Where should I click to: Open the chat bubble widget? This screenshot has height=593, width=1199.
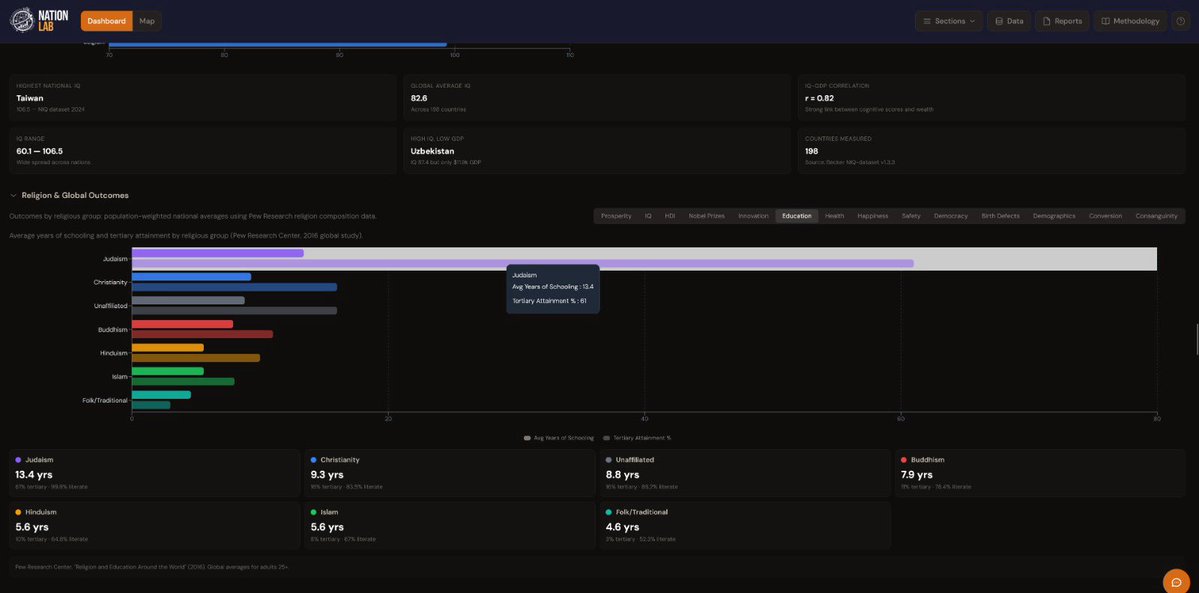click(1177, 583)
